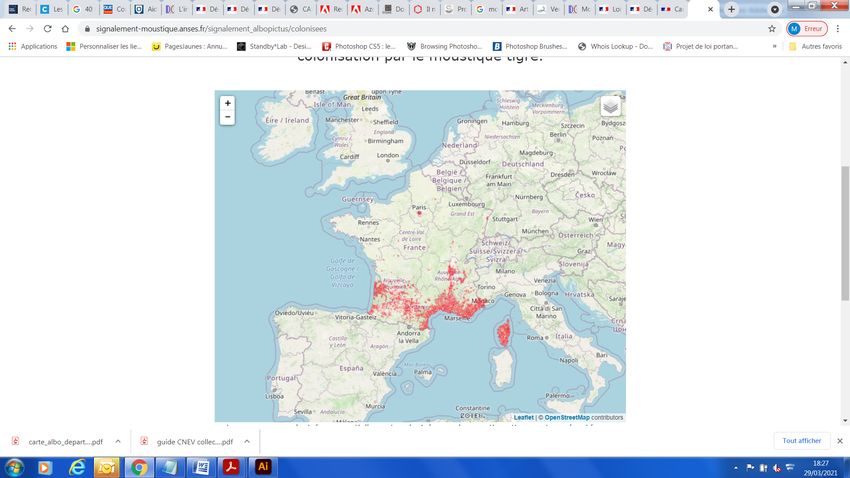Show hidden bookmarks with the chevron
Screen dimensions: 850x478
pyautogui.click(x=778, y=46)
